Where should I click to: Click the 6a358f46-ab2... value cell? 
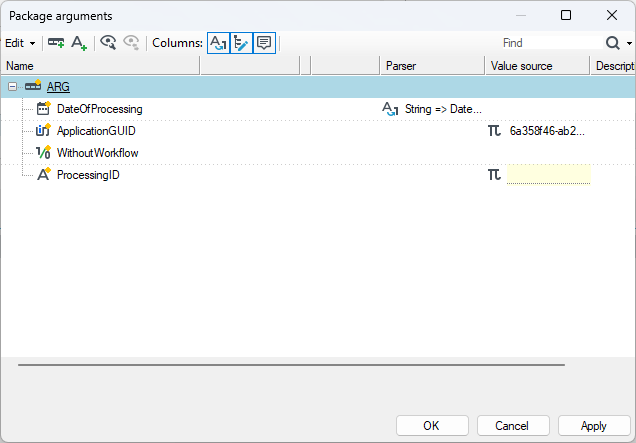tap(547, 131)
